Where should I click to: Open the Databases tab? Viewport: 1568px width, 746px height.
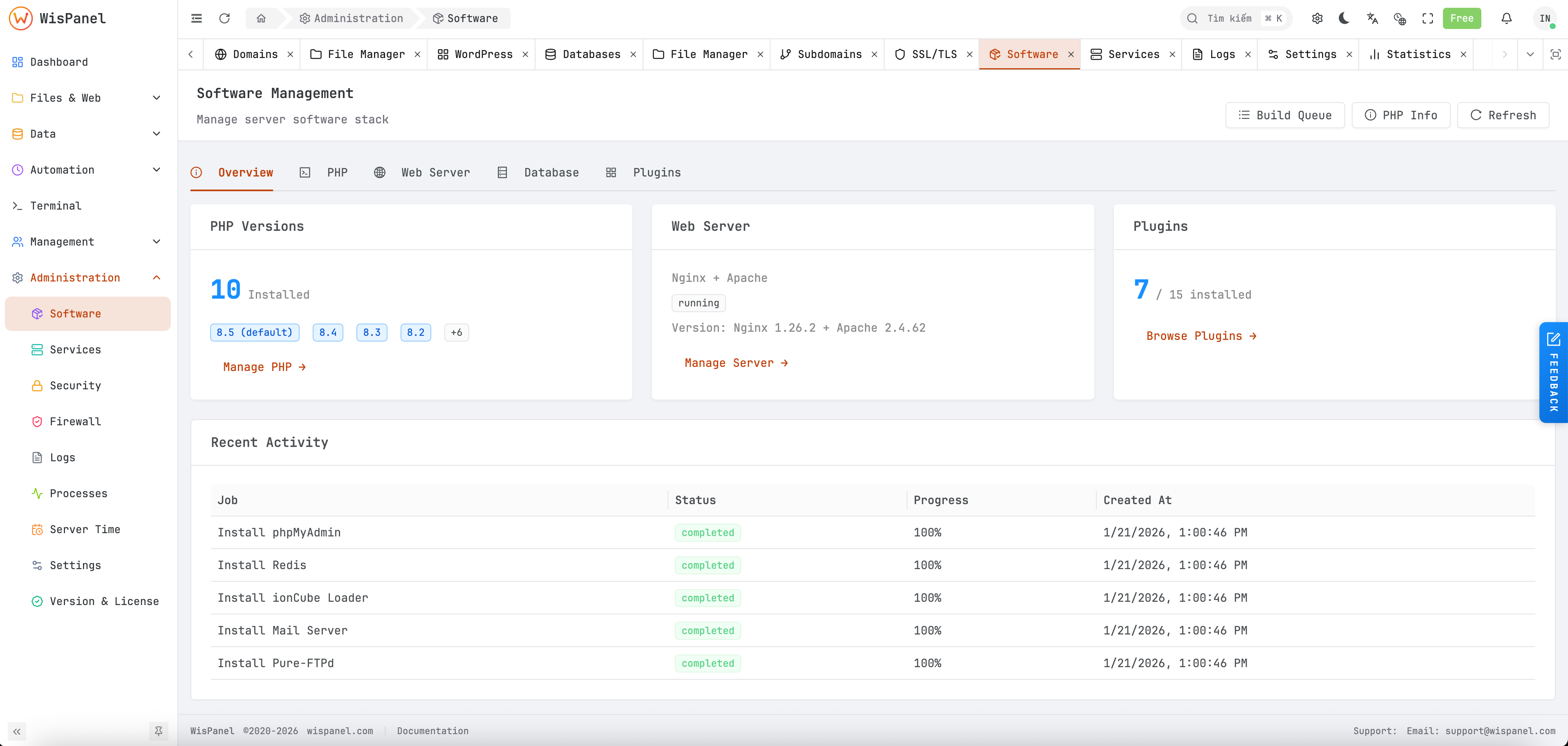590,54
